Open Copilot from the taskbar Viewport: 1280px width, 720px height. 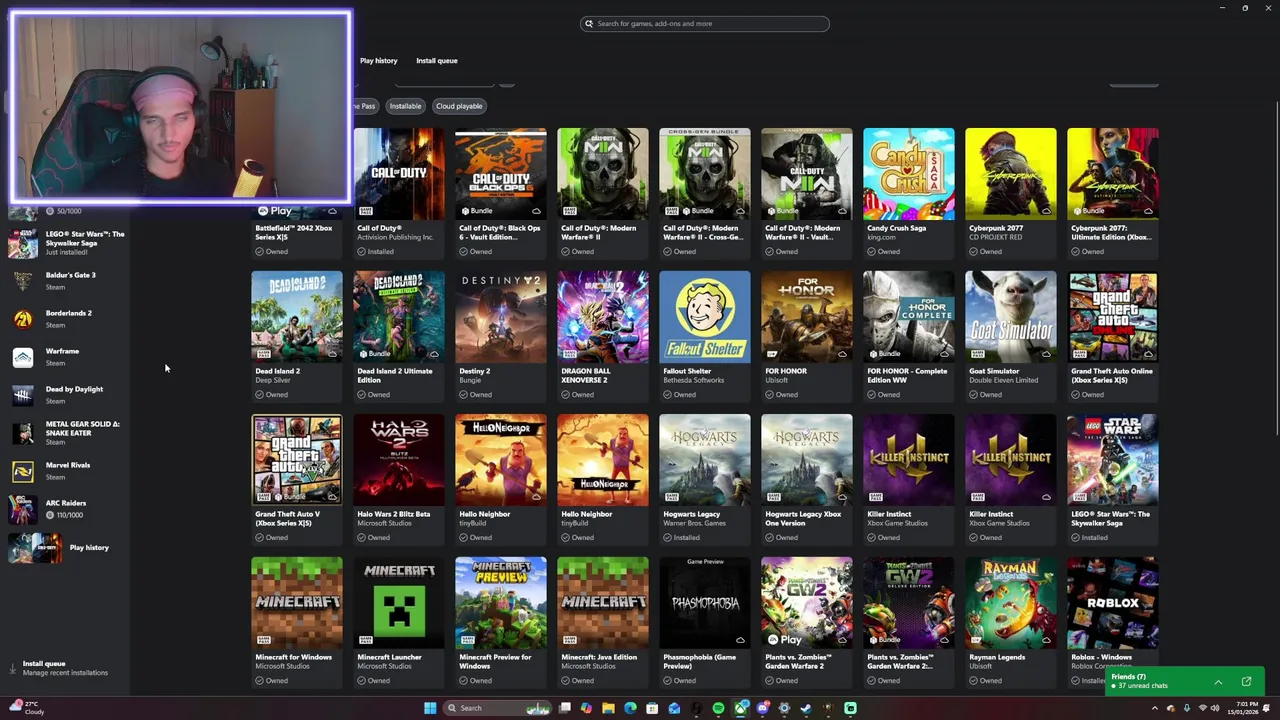click(586, 708)
